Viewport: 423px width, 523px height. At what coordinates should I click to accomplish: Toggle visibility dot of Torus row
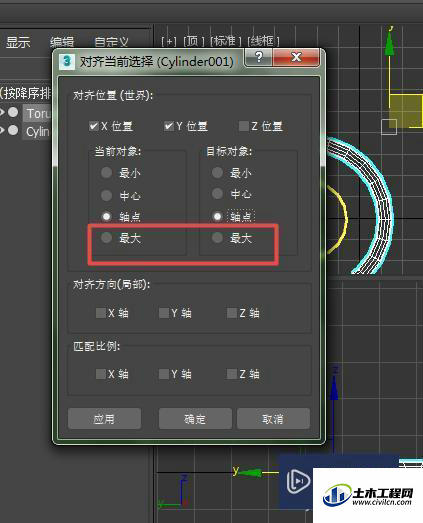coord(13,112)
